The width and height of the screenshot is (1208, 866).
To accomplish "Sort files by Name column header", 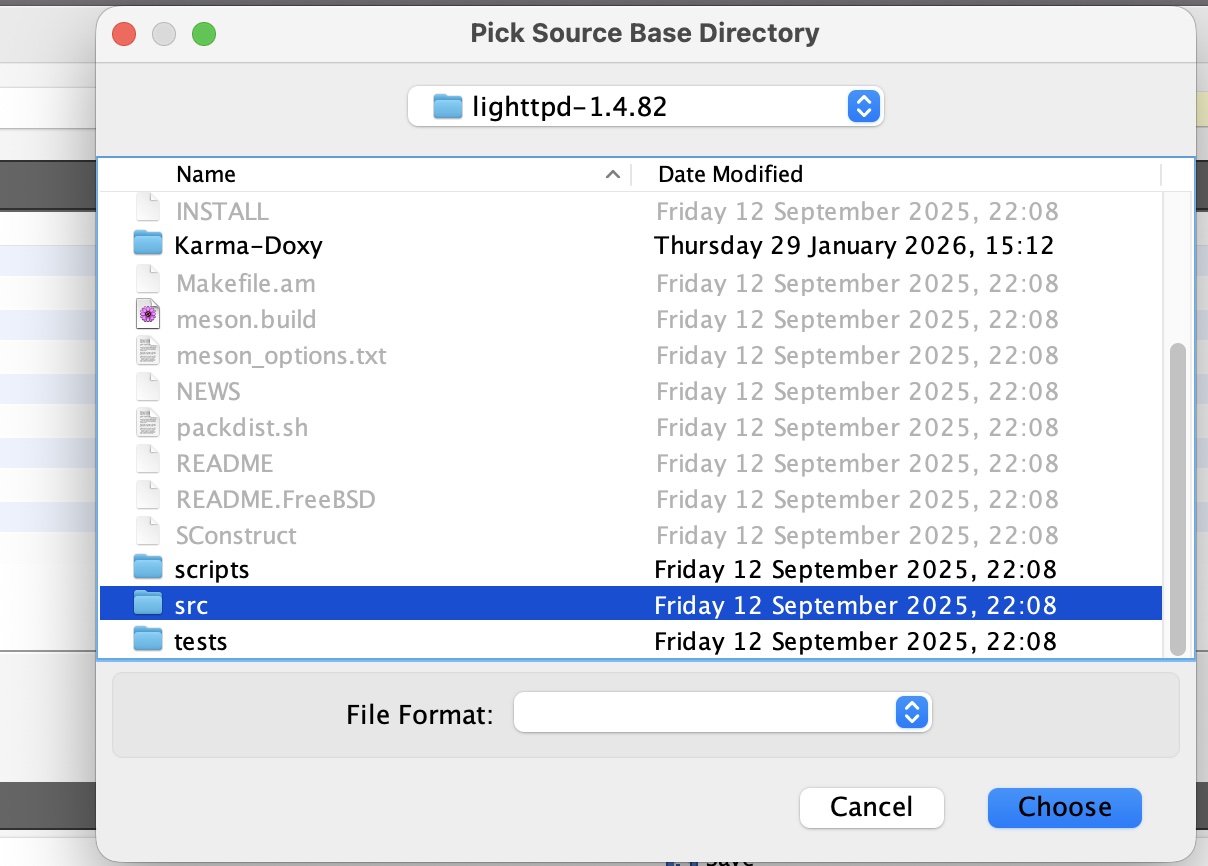I will [x=205, y=175].
